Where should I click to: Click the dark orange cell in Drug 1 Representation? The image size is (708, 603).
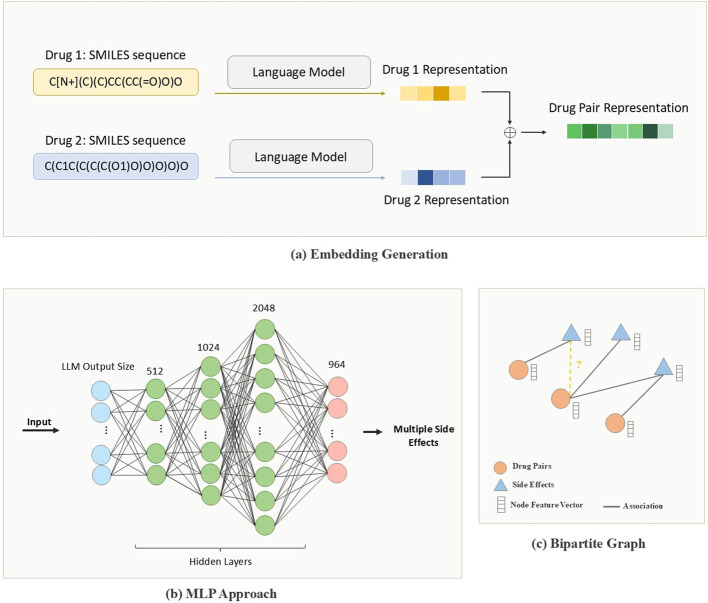point(441,93)
